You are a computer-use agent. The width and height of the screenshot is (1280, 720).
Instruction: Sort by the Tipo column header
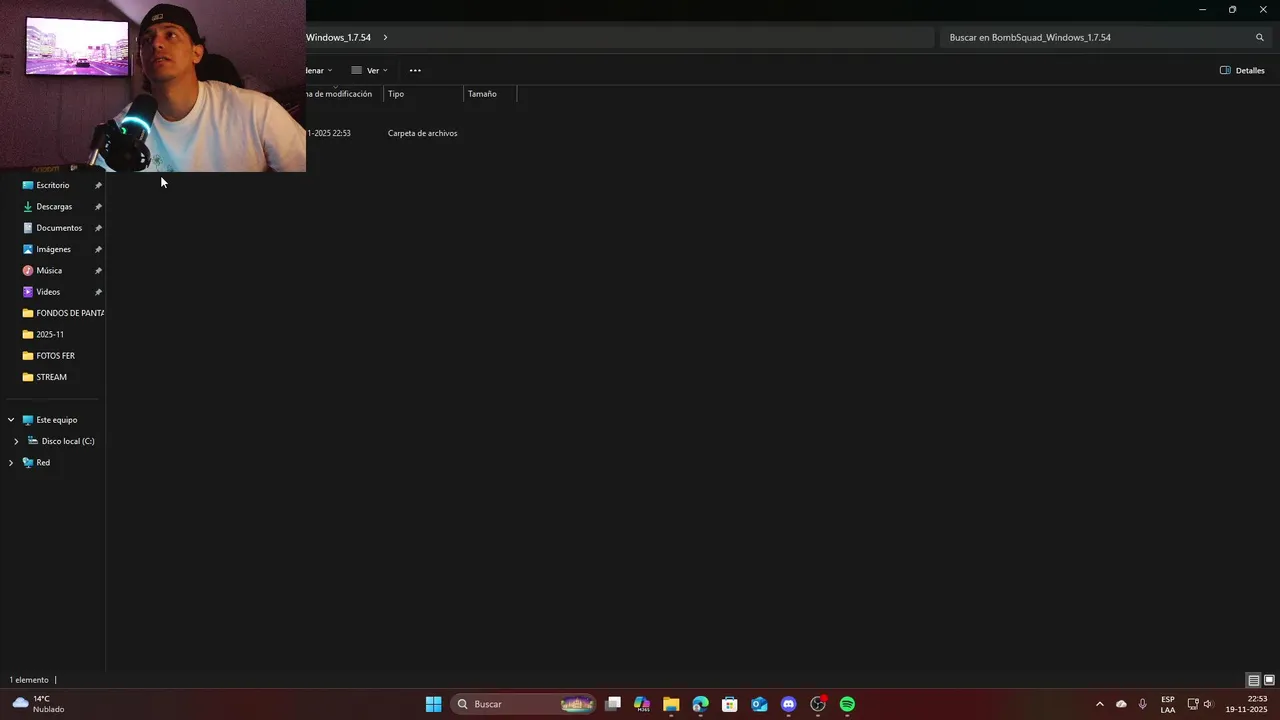(424, 94)
